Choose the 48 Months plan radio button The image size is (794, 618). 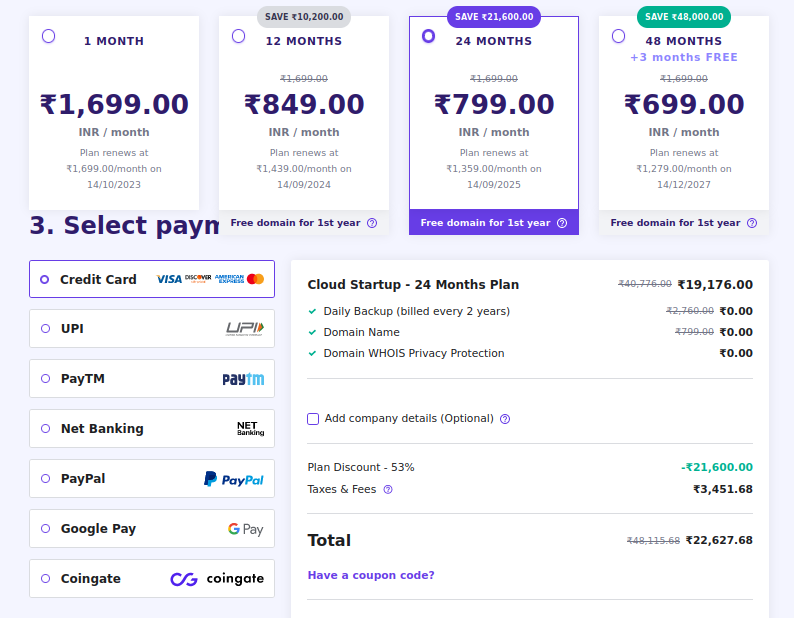(x=618, y=36)
